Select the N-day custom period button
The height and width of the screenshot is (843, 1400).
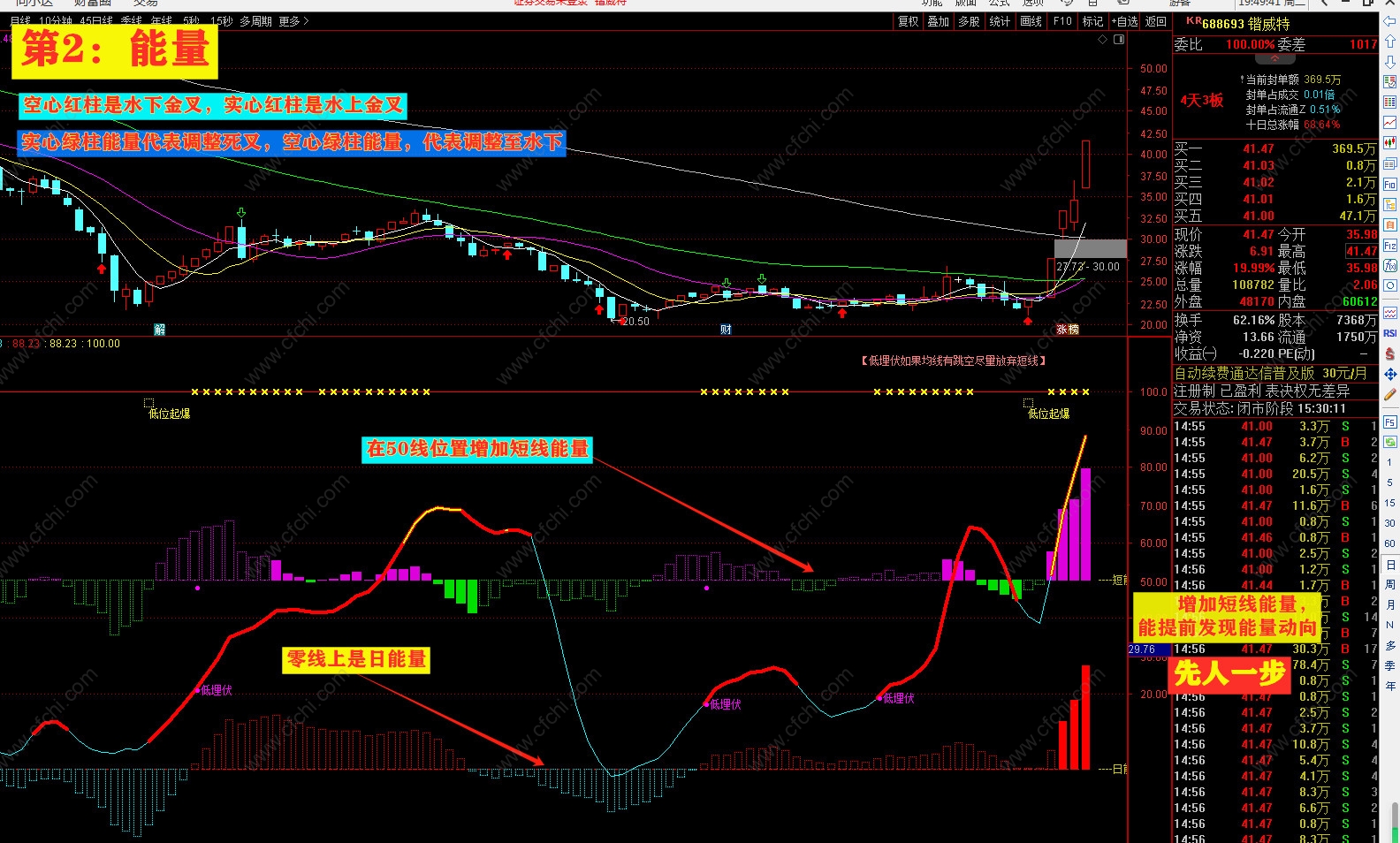coord(1389,626)
